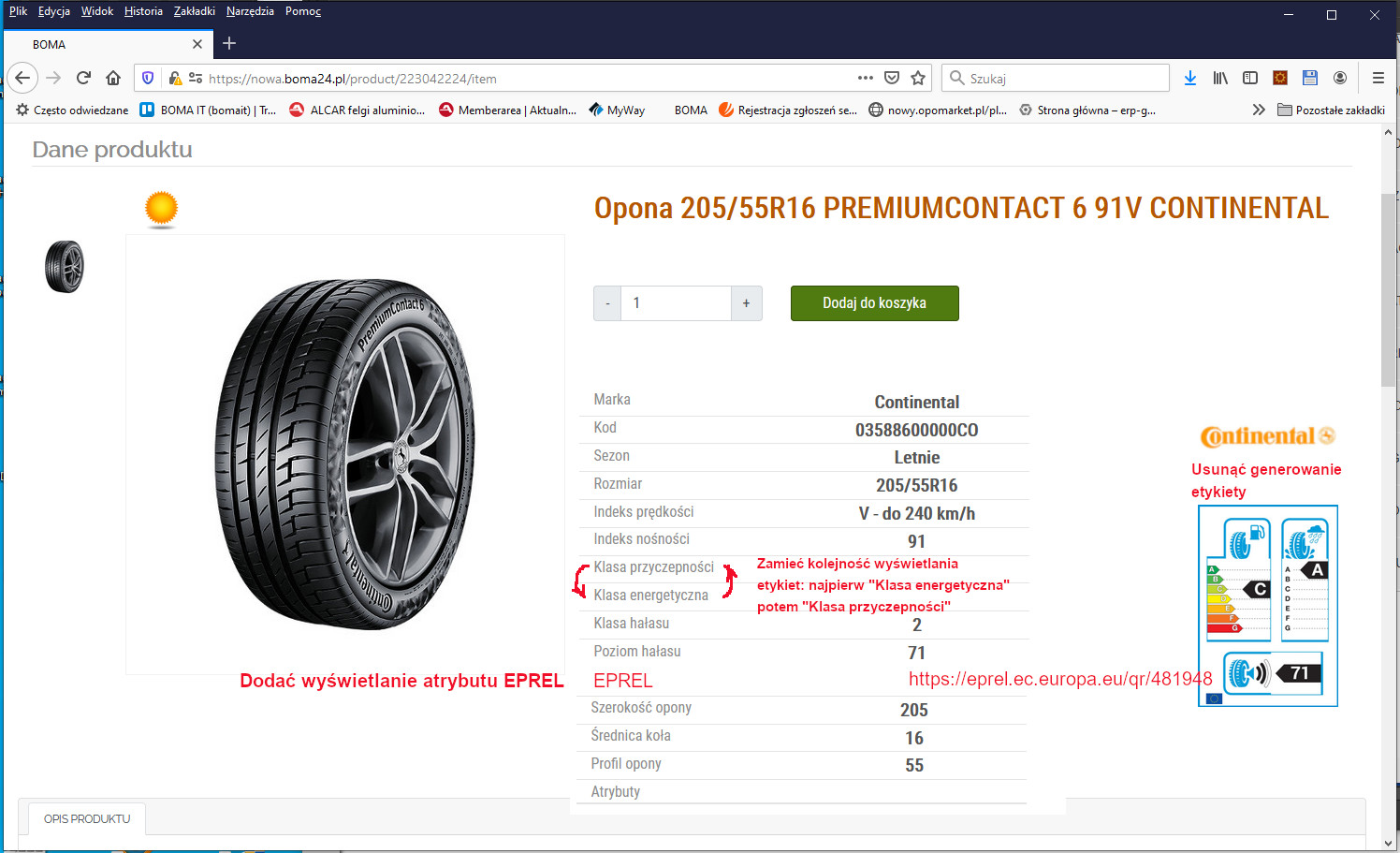1400x853 pixels.
Task: Save to Pocket icon in address bar
Action: (x=892, y=79)
